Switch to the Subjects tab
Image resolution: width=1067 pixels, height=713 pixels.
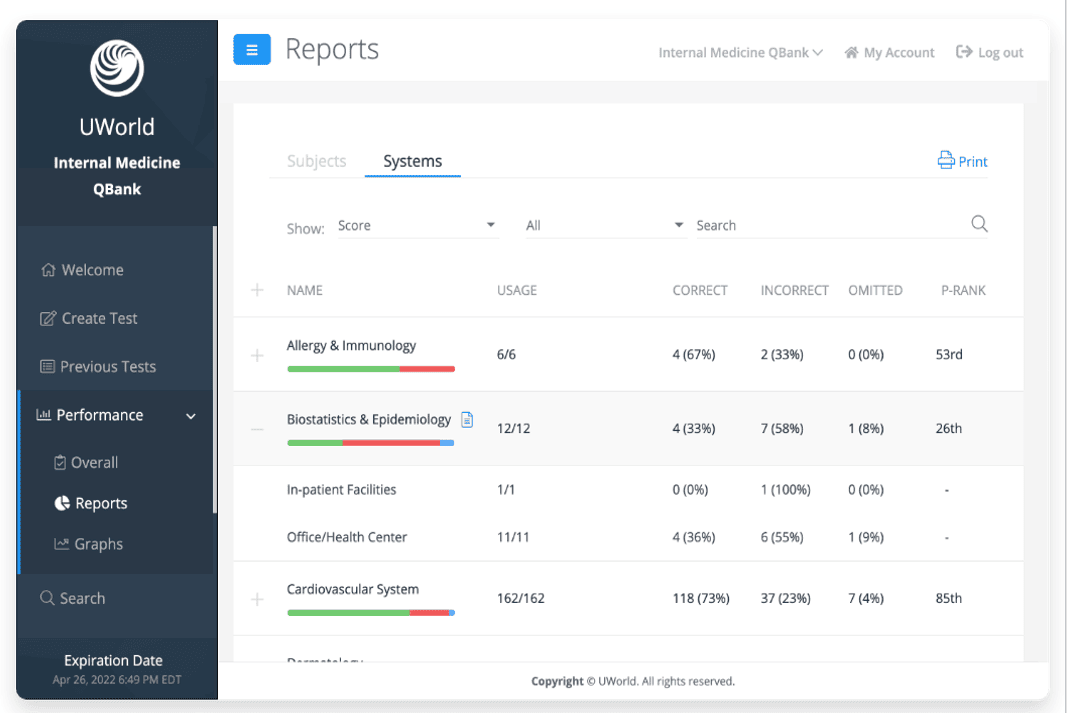[316, 161]
